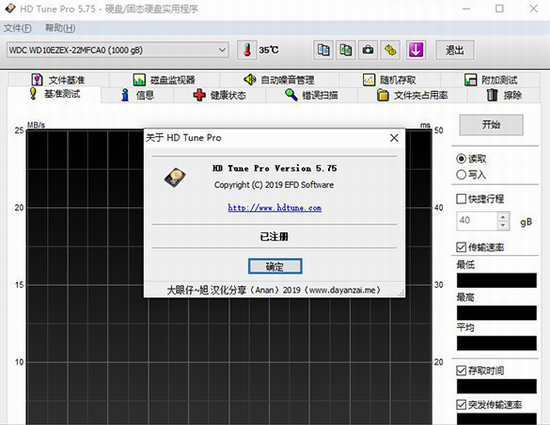550x425 pixels.
Task: Switch to the 磁盘监视器 tab
Action: pos(164,80)
